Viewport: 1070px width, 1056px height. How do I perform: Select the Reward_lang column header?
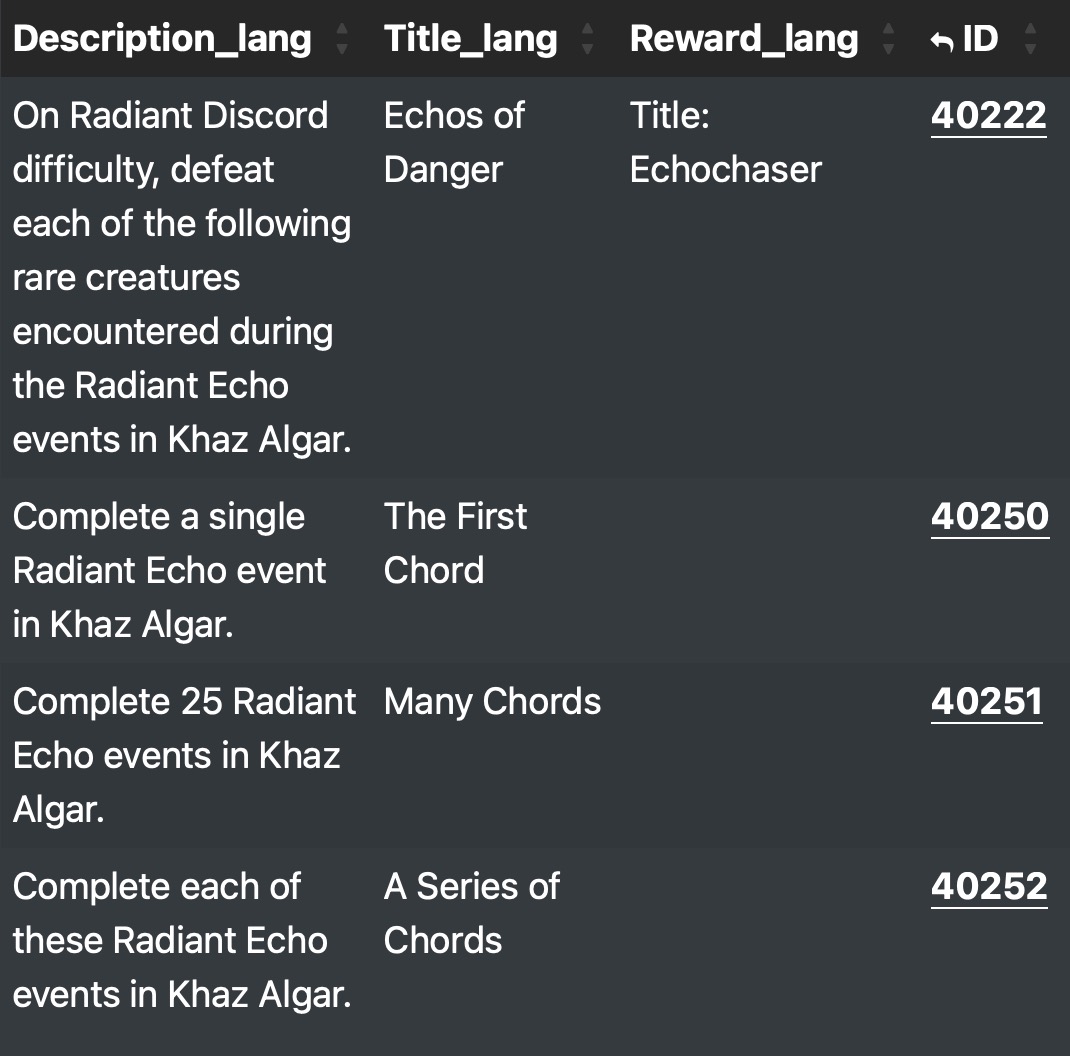(x=744, y=39)
